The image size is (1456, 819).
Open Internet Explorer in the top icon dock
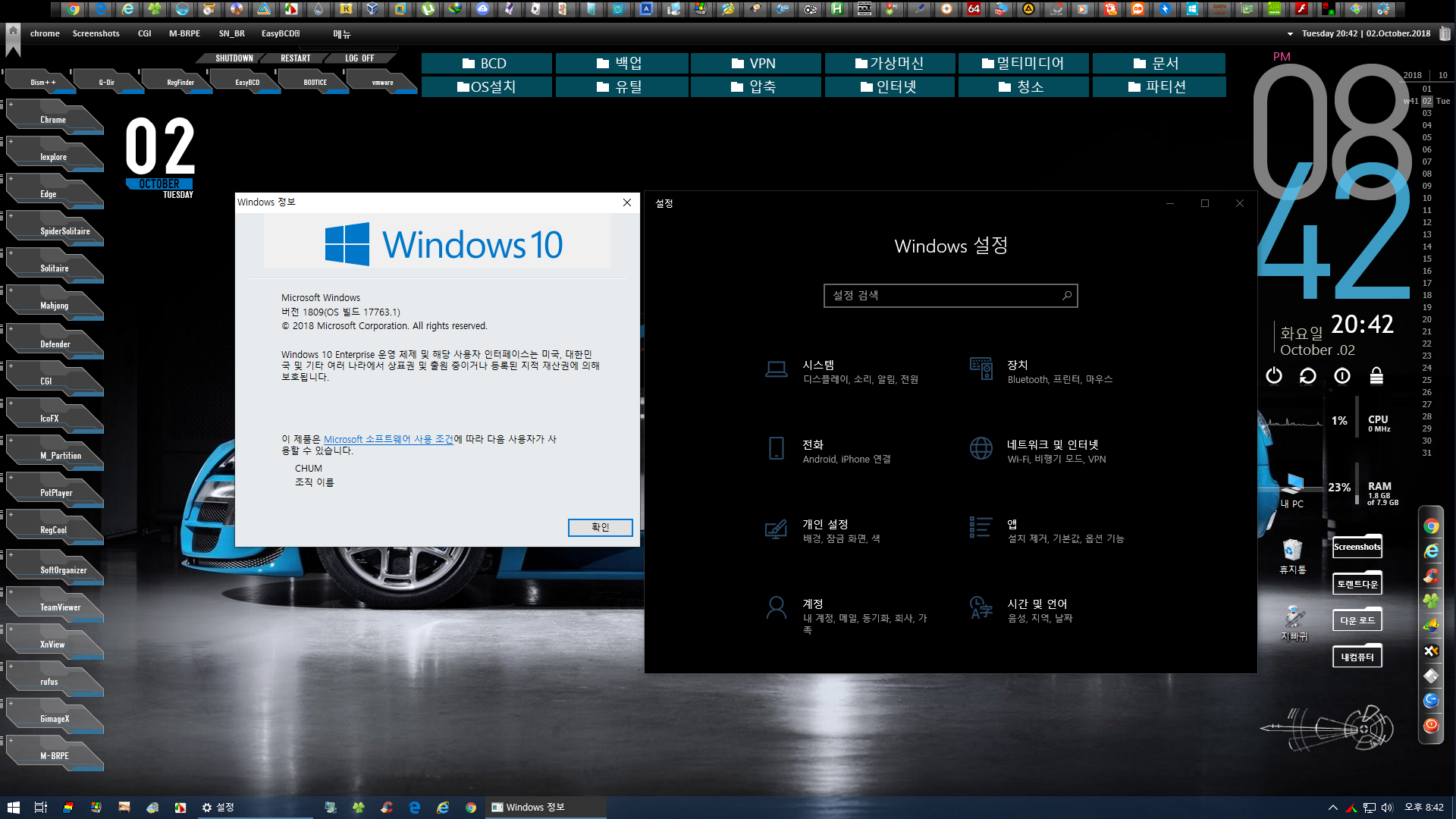(x=127, y=9)
